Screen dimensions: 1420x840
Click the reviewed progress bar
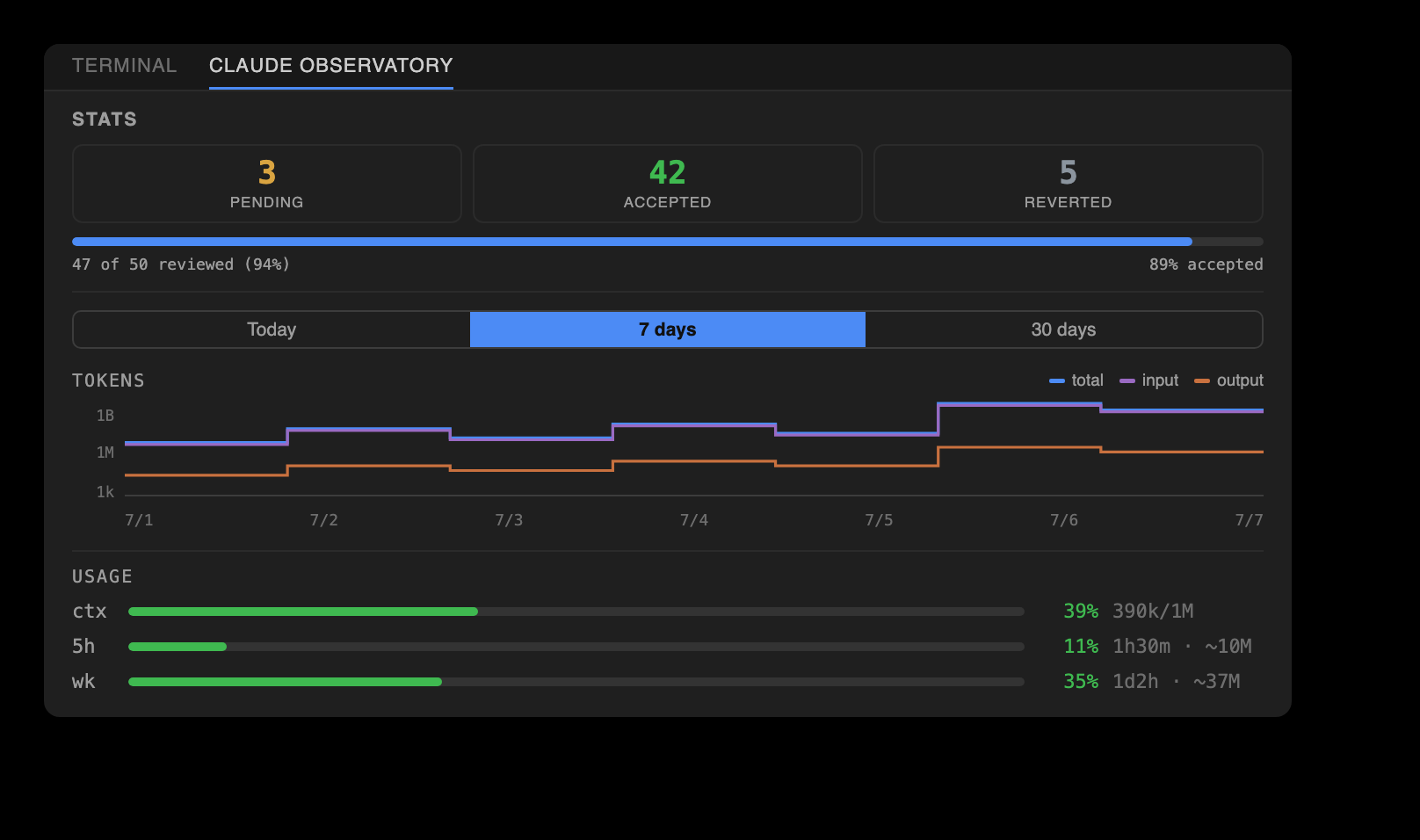click(668, 242)
